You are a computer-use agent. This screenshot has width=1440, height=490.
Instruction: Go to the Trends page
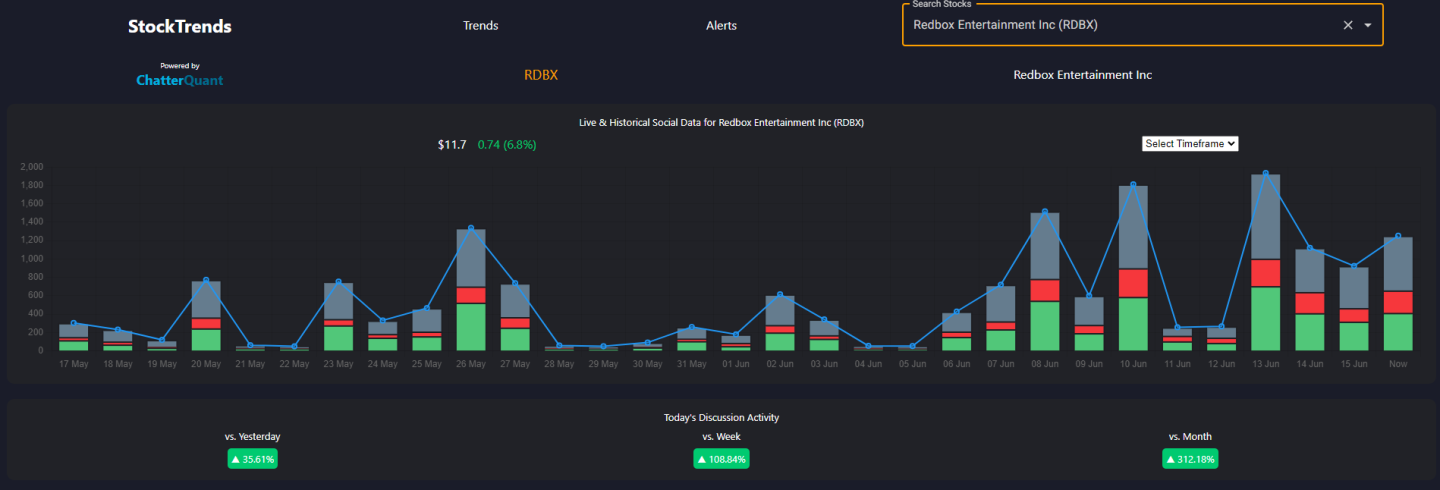[480, 26]
